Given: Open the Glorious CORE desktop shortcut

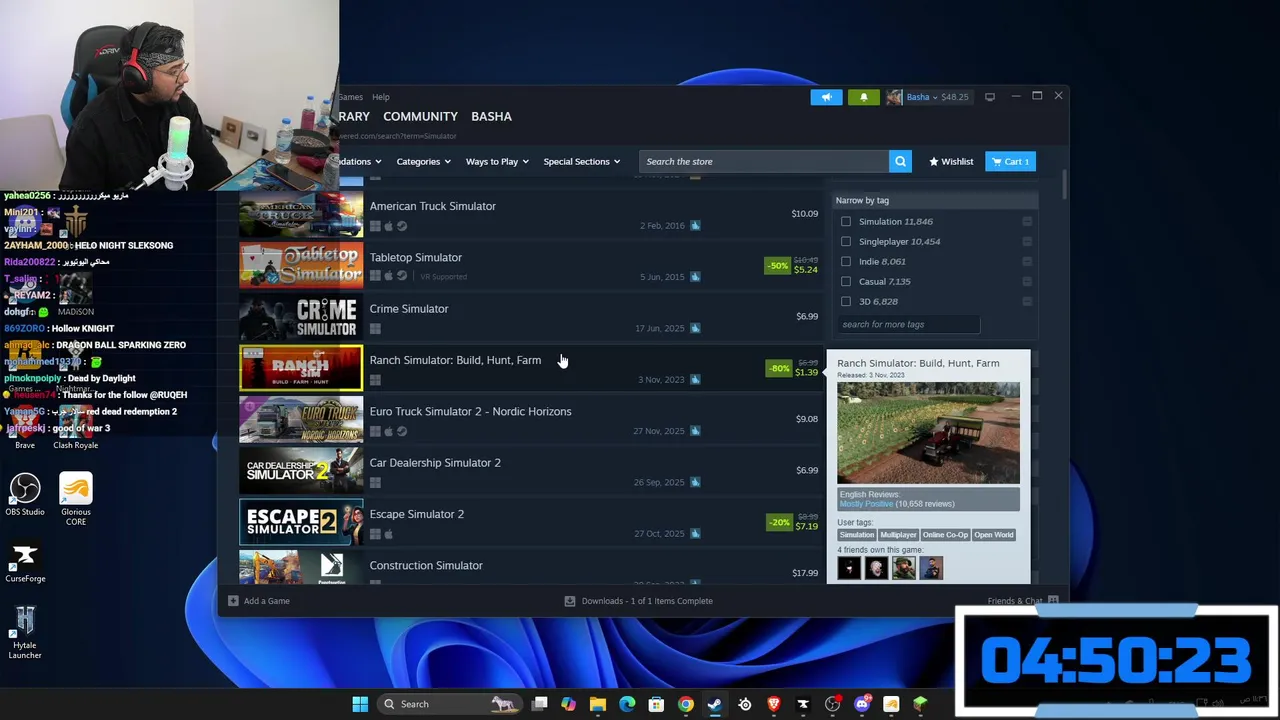Looking at the screenshot, I should click(76, 499).
